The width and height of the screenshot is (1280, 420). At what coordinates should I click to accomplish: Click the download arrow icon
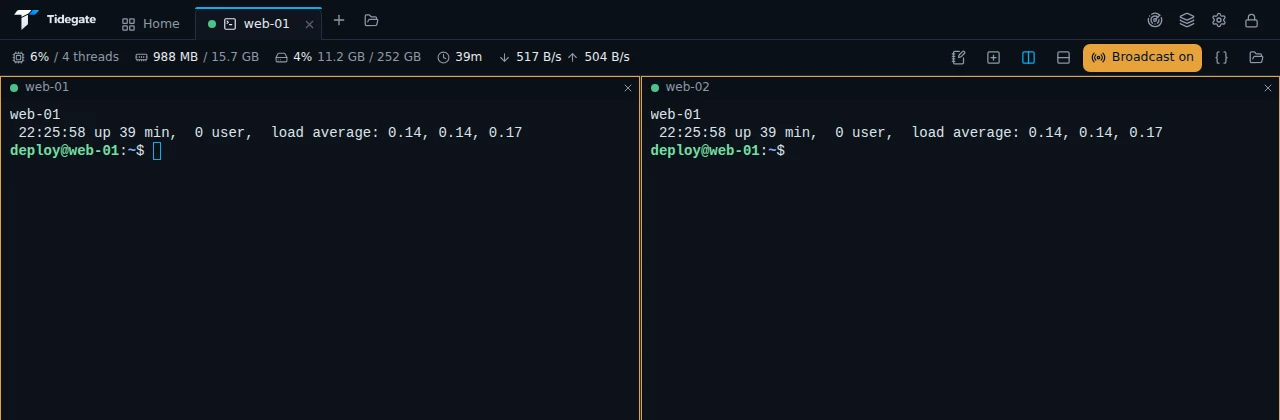click(504, 58)
